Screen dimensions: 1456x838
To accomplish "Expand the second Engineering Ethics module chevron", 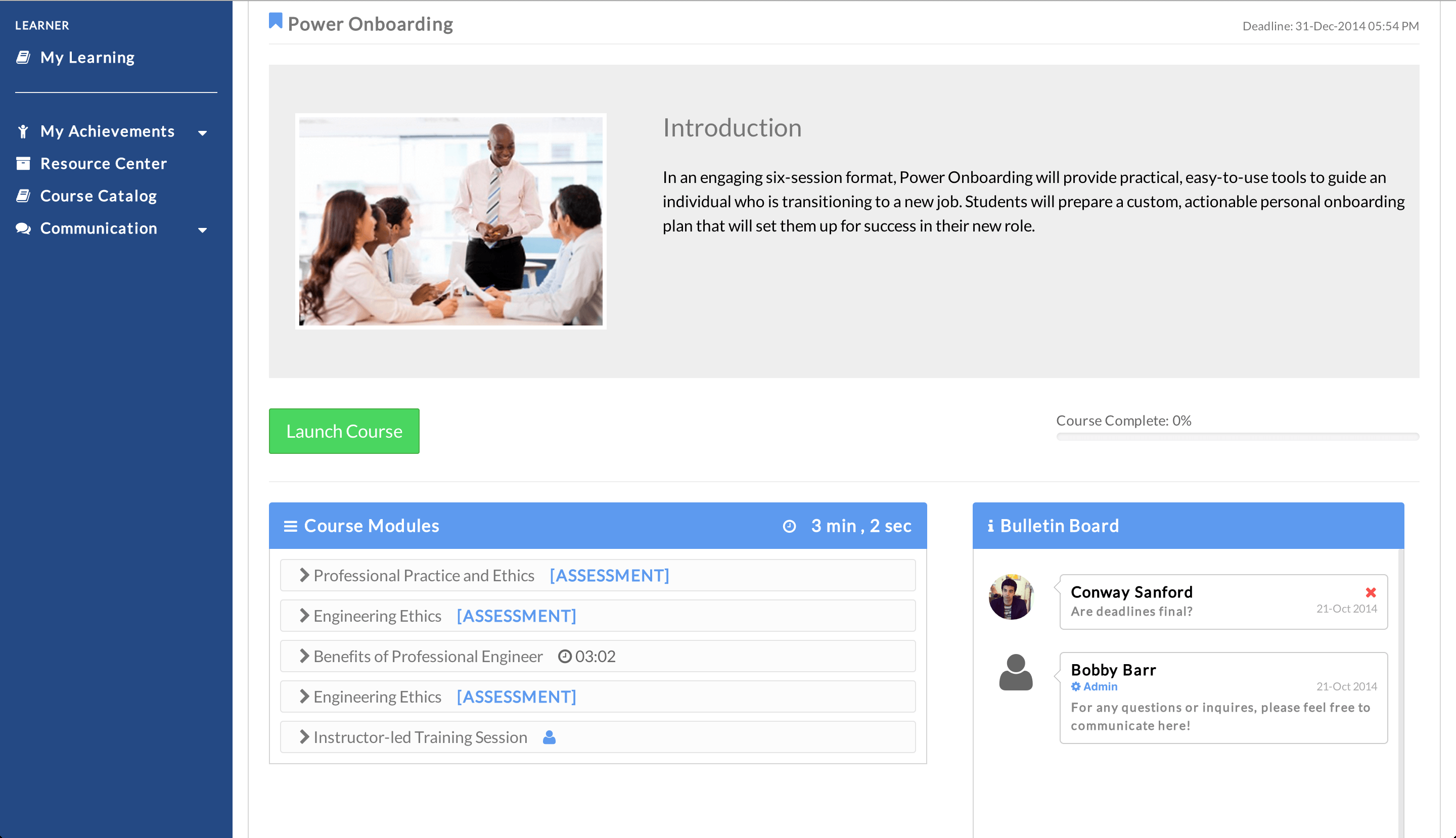I will [304, 696].
